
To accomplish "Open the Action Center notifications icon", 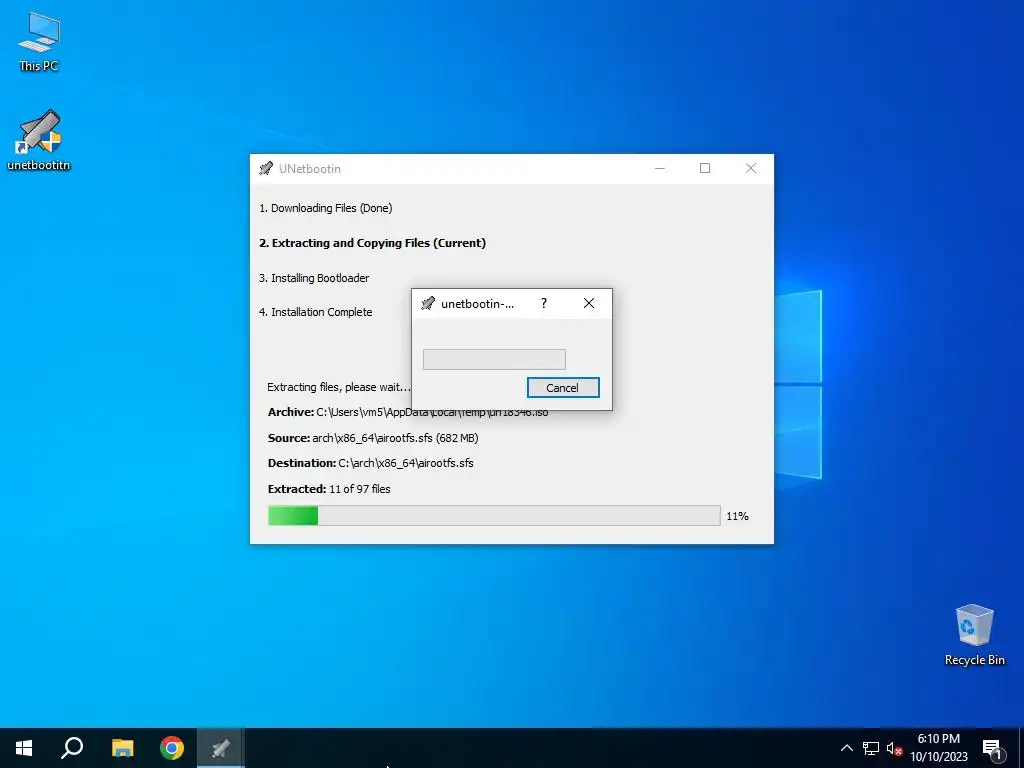I will point(992,748).
